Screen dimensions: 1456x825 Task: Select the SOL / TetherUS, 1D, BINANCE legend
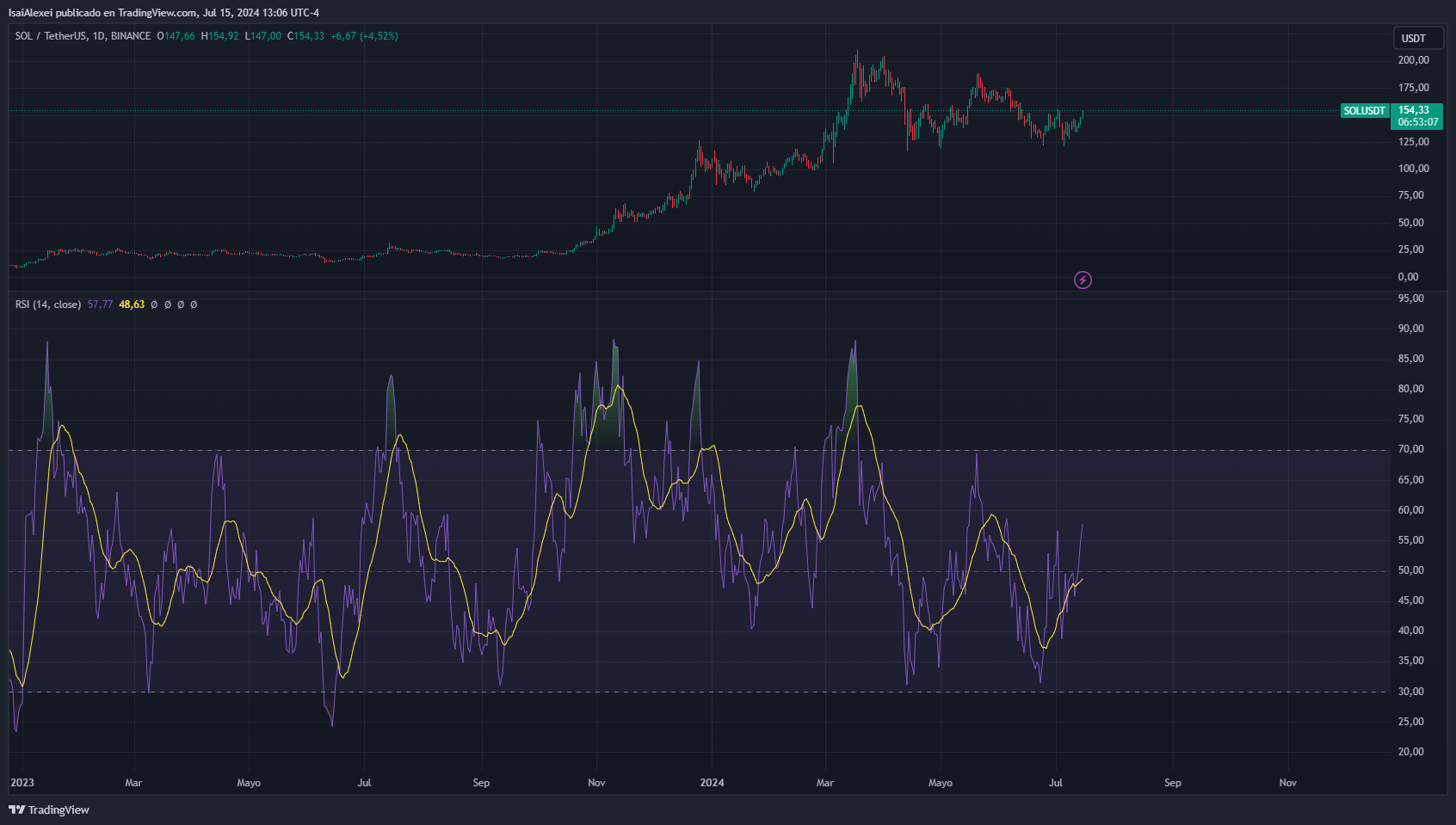[x=83, y=36]
